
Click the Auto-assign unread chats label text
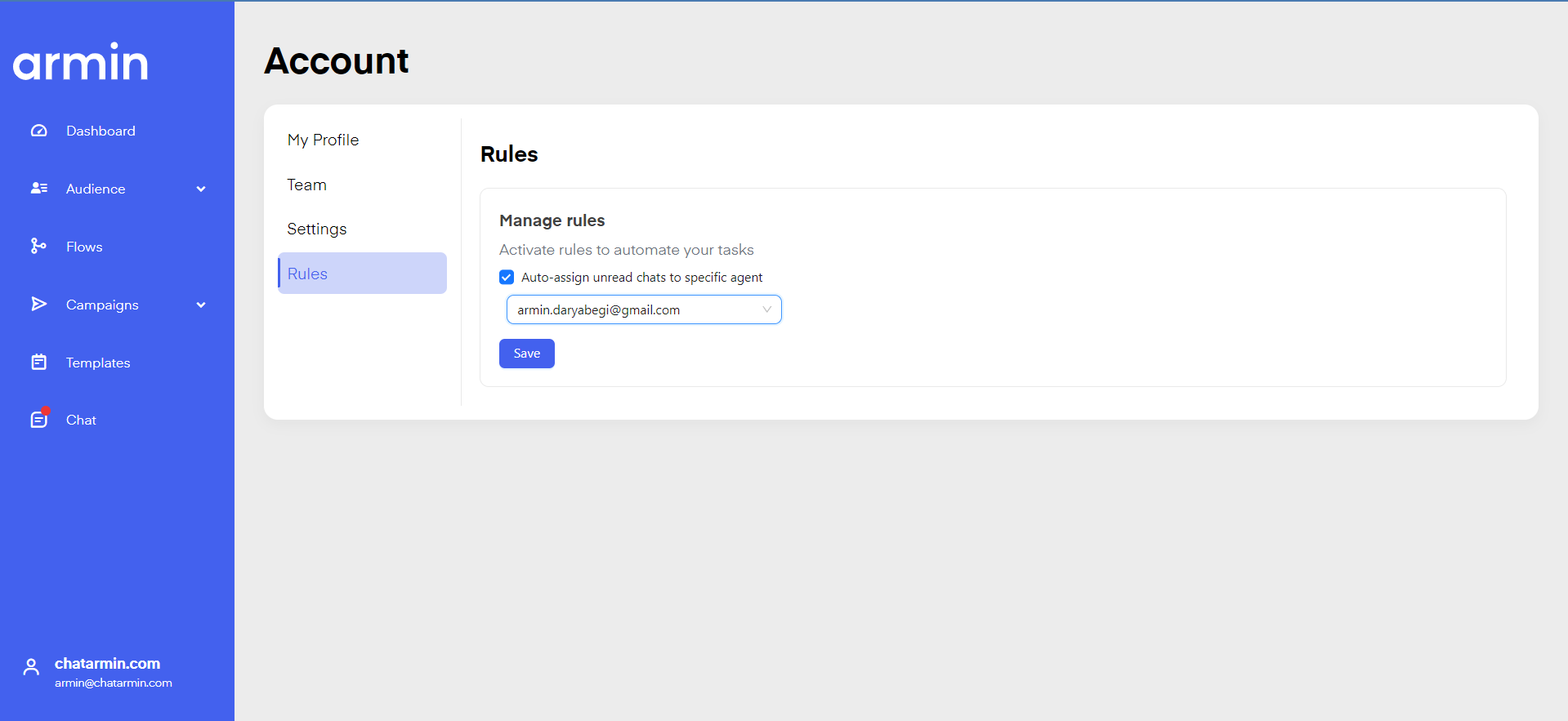pos(641,278)
